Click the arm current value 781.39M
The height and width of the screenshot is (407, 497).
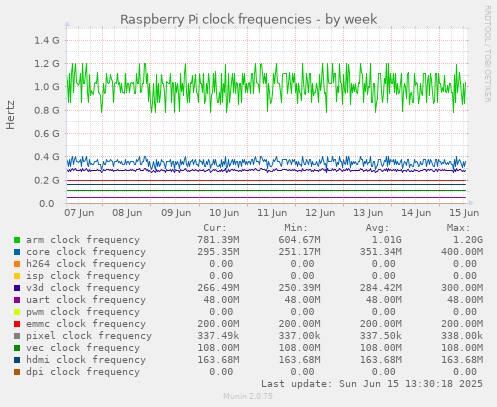218,240
